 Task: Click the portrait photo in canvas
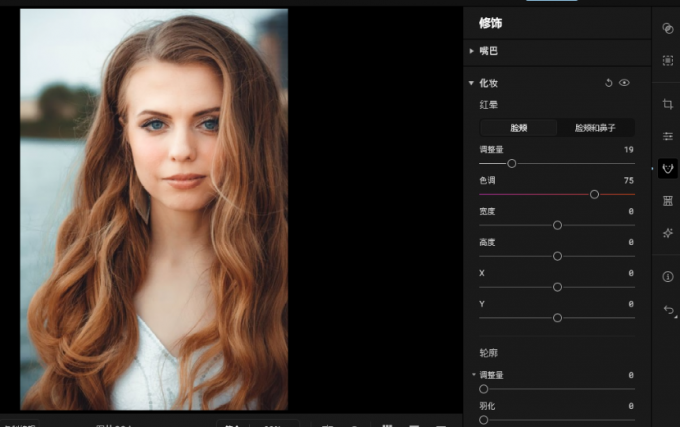click(x=154, y=210)
